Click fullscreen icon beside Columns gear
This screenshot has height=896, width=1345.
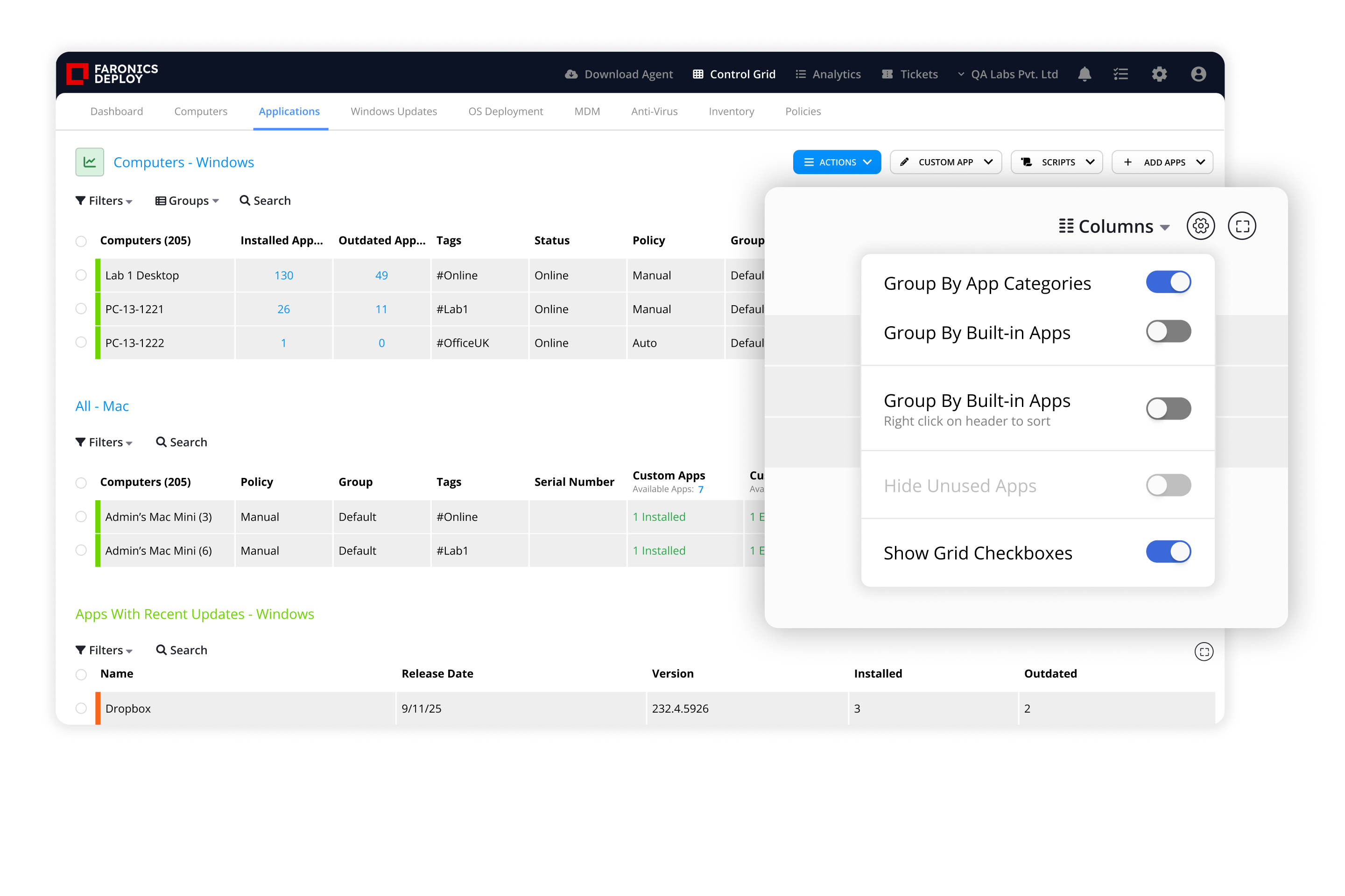pos(1241,226)
